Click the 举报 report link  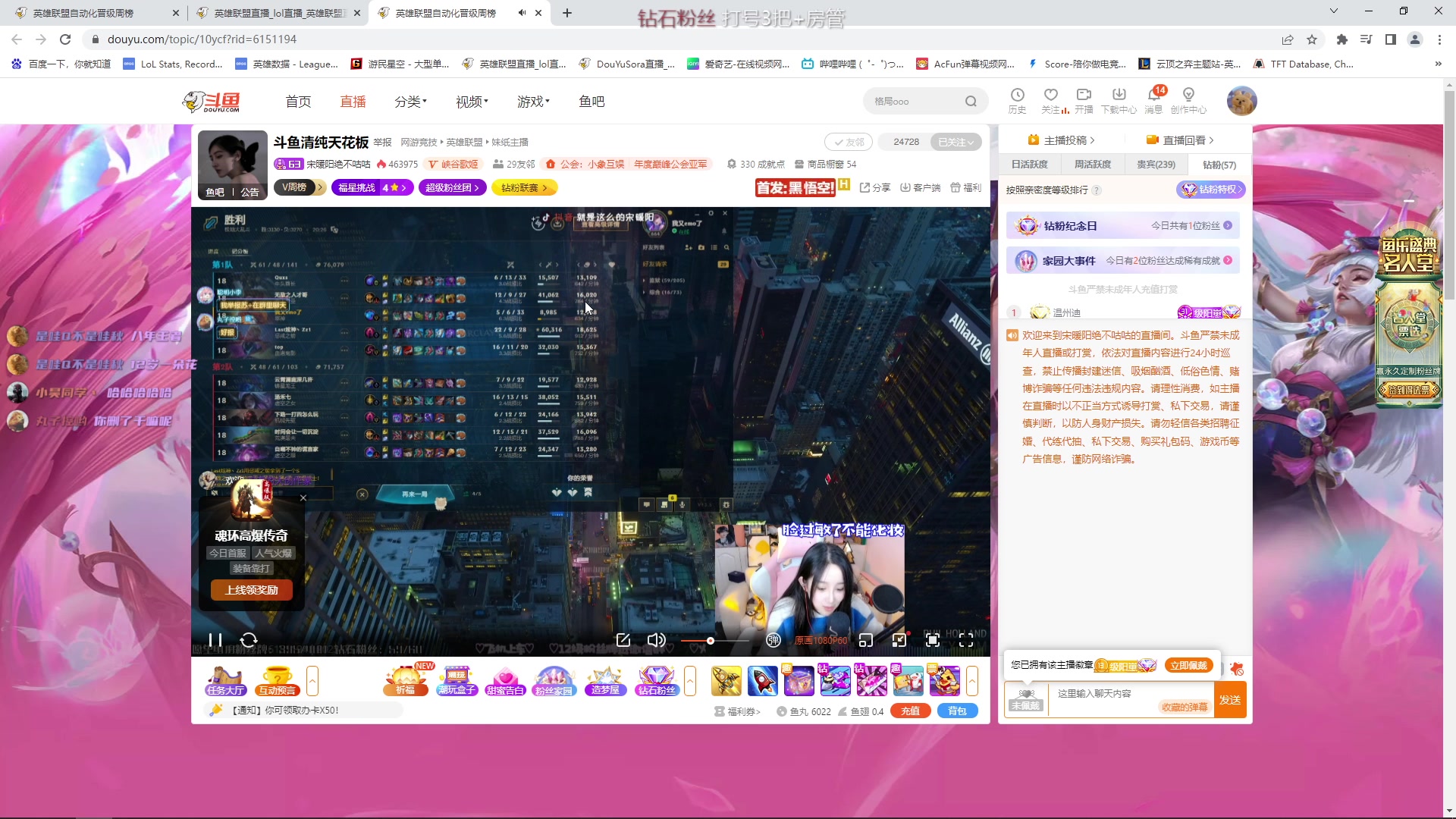tap(382, 143)
